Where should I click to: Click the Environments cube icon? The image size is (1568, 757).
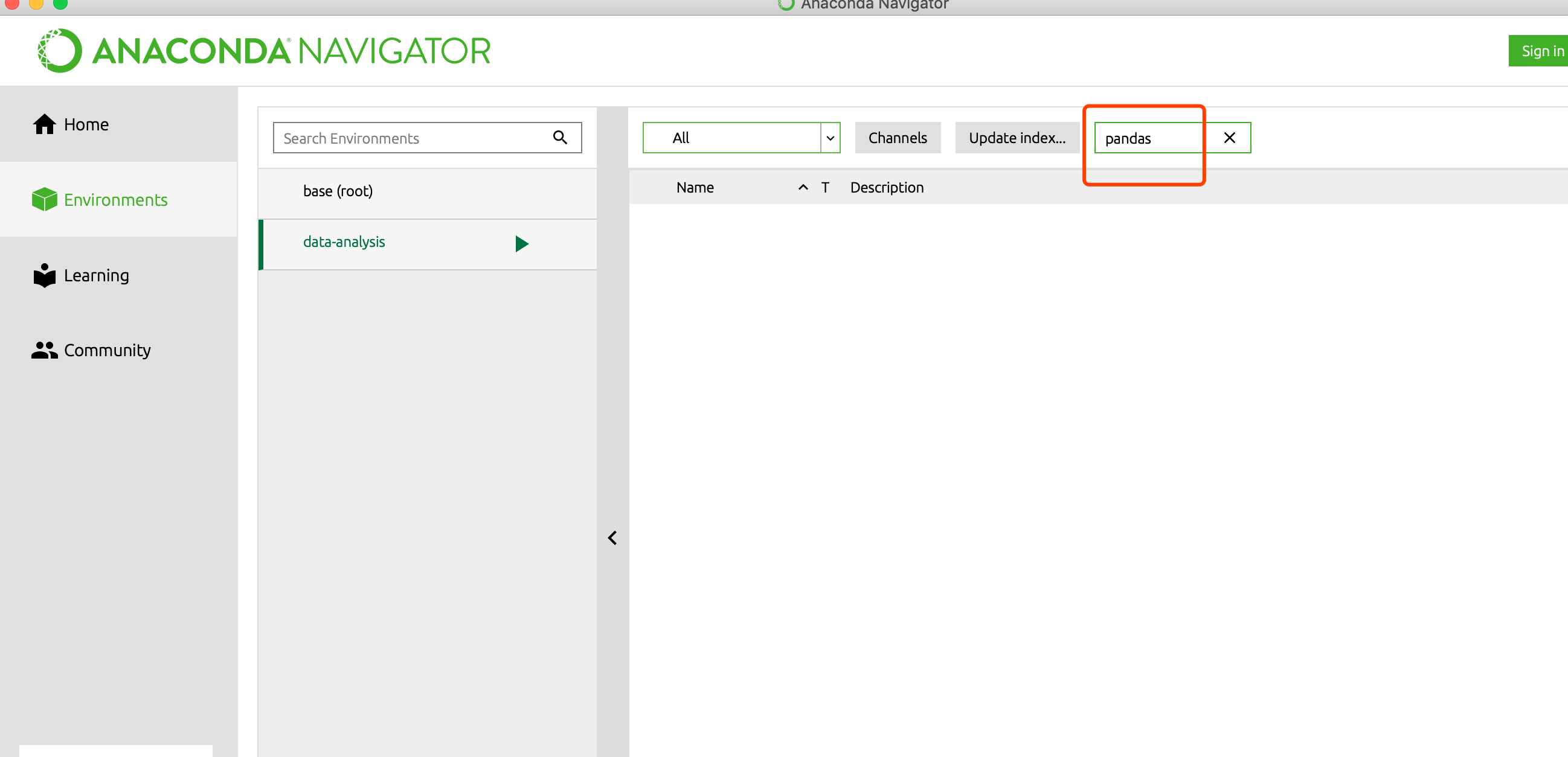[44, 200]
